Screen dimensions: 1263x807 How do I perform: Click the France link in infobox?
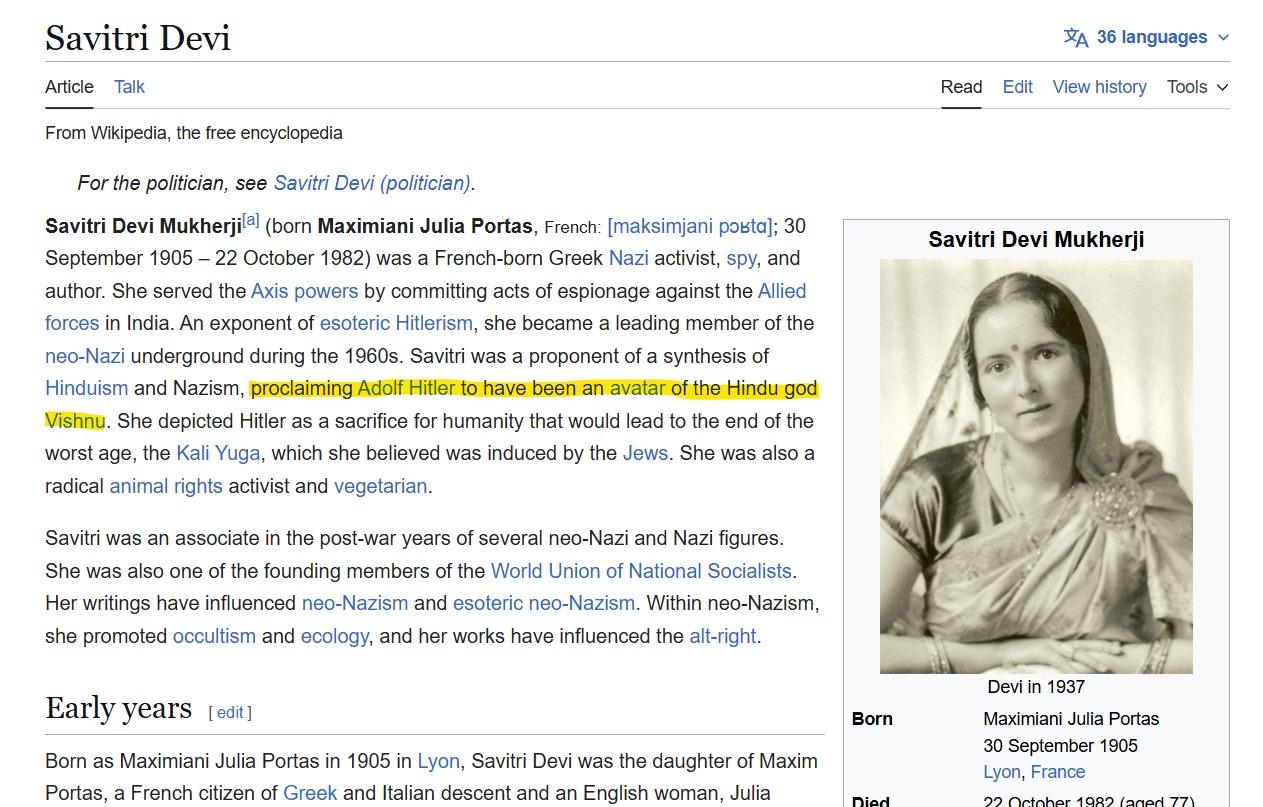(x=1058, y=772)
